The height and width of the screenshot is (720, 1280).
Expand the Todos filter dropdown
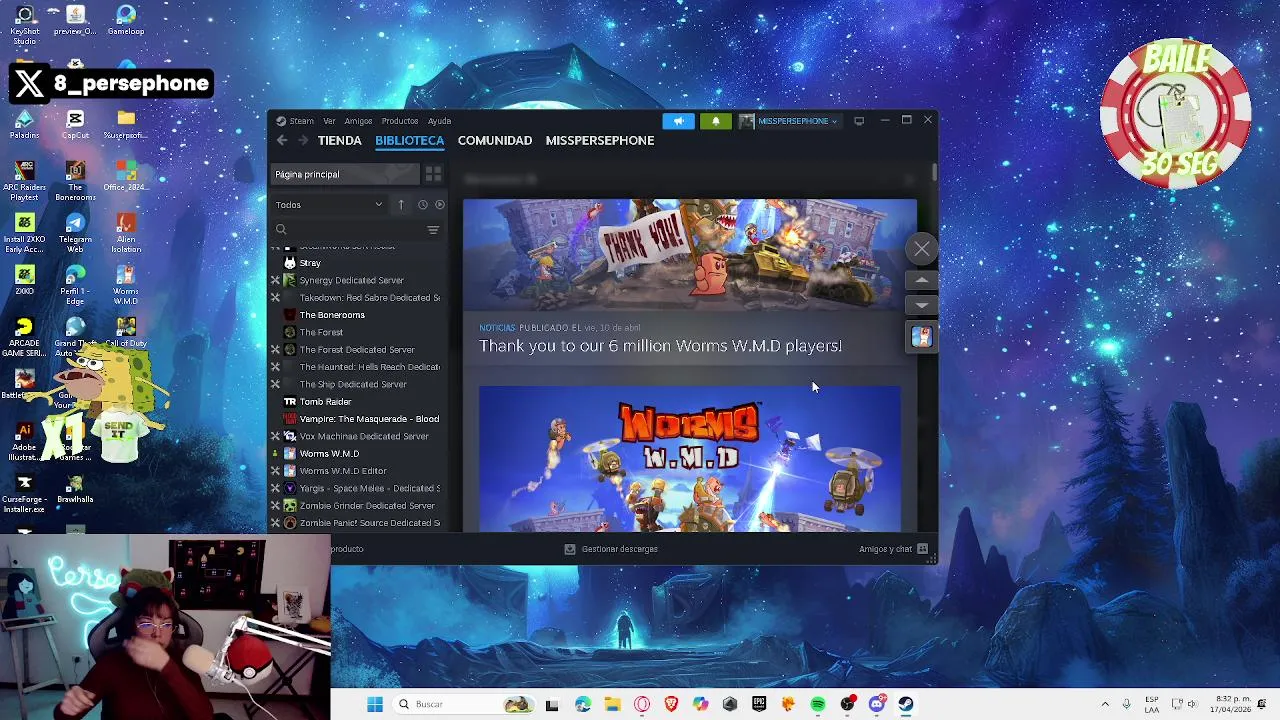click(329, 205)
